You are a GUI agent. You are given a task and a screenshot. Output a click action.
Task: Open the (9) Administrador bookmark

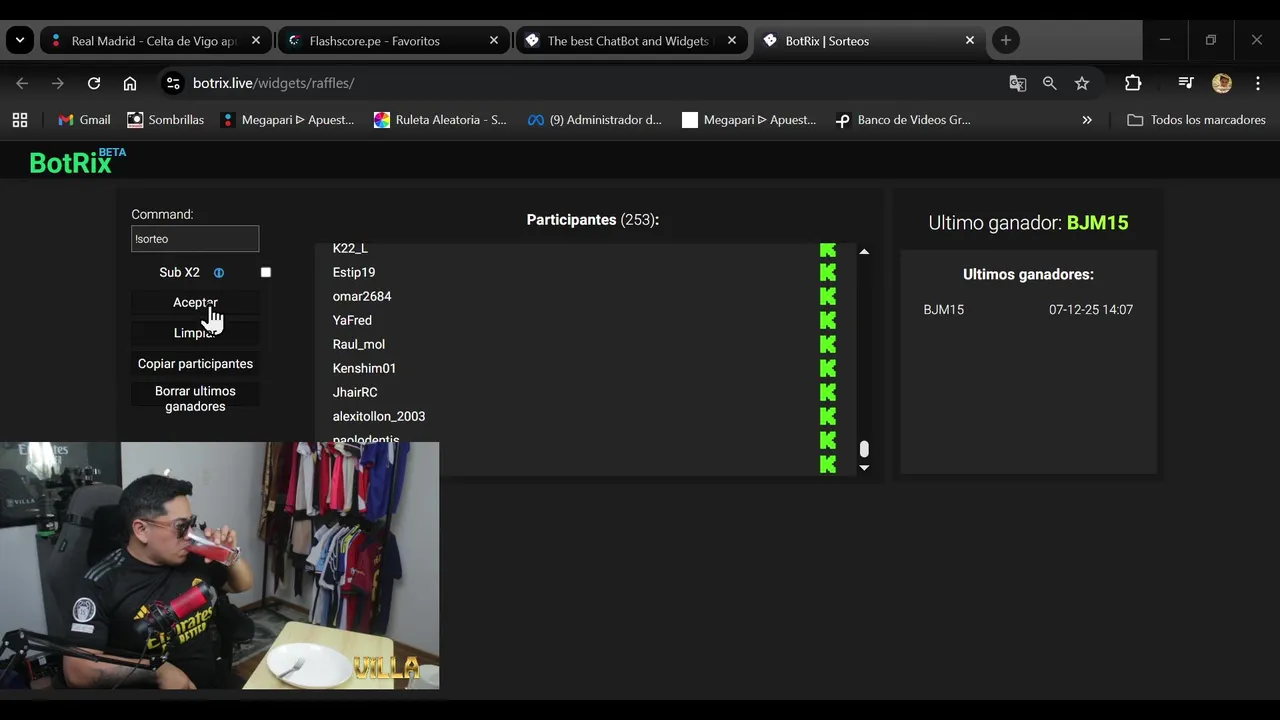pos(595,120)
